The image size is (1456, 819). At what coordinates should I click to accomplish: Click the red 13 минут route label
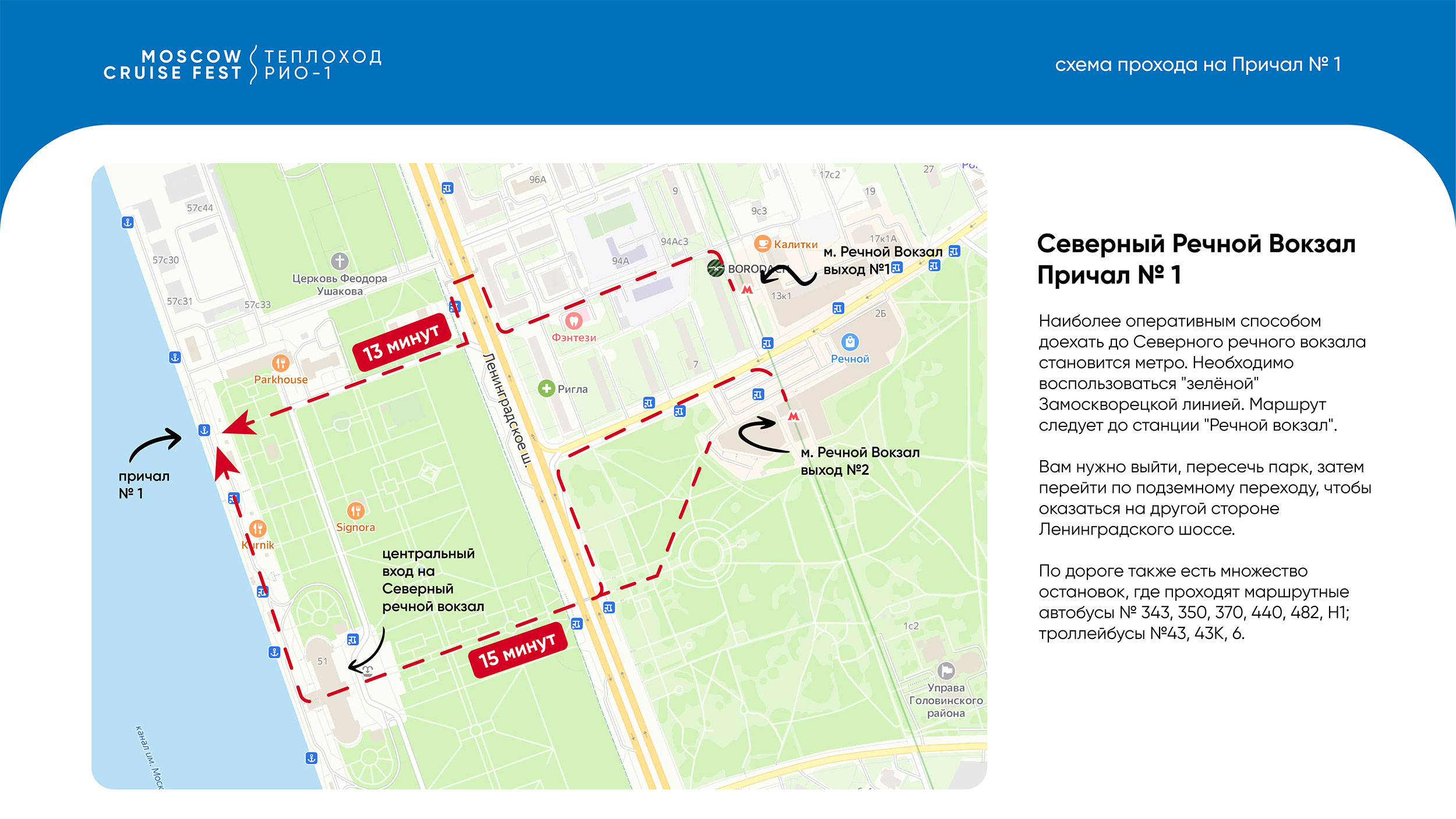coord(402,343)
